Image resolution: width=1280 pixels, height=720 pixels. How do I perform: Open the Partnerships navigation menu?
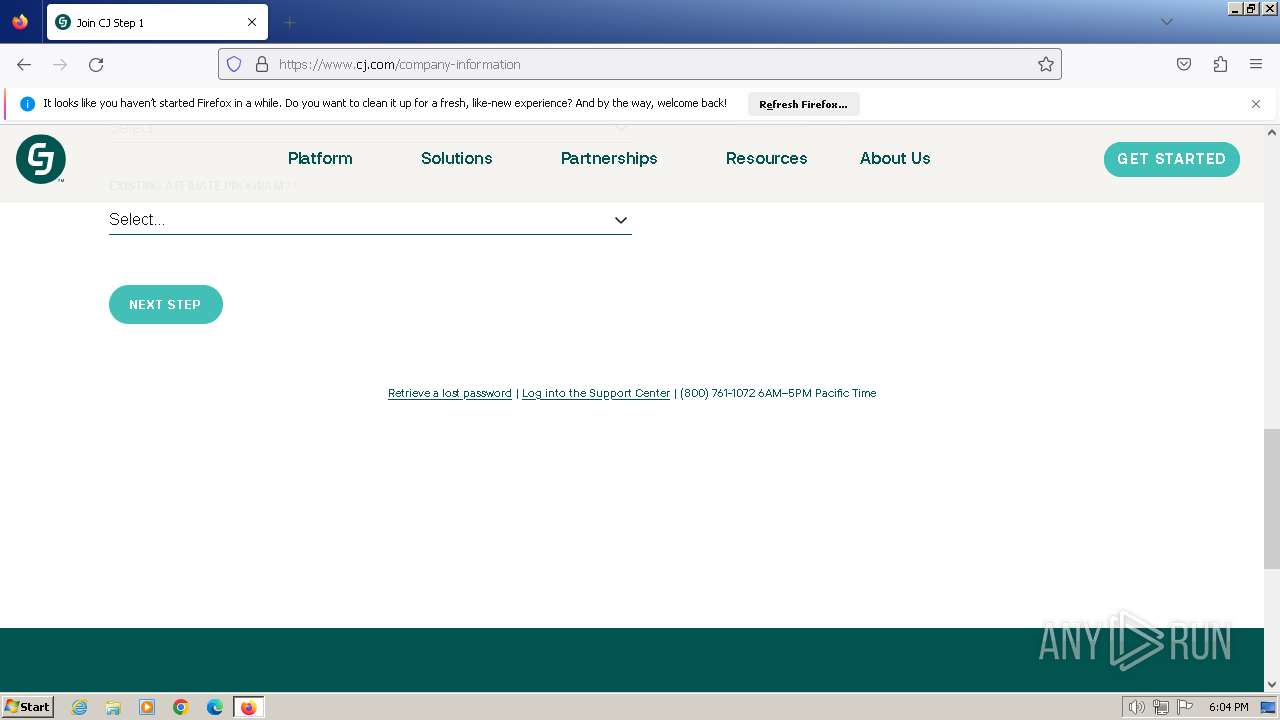(x=609, y=158)
